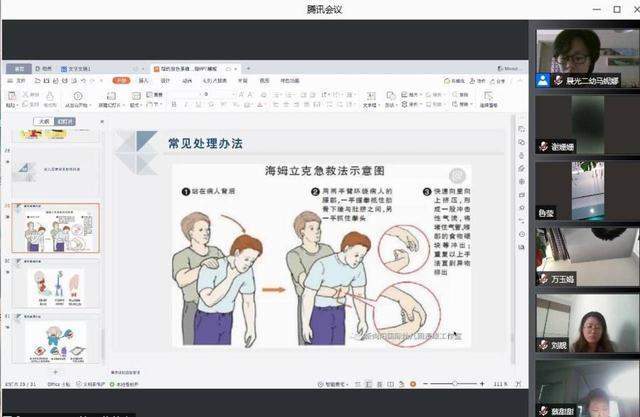The height and width of the screenshot is (417, 640).
Task: Toggle underline formatting
Action: pyautogui.click(x=198, y=105)
